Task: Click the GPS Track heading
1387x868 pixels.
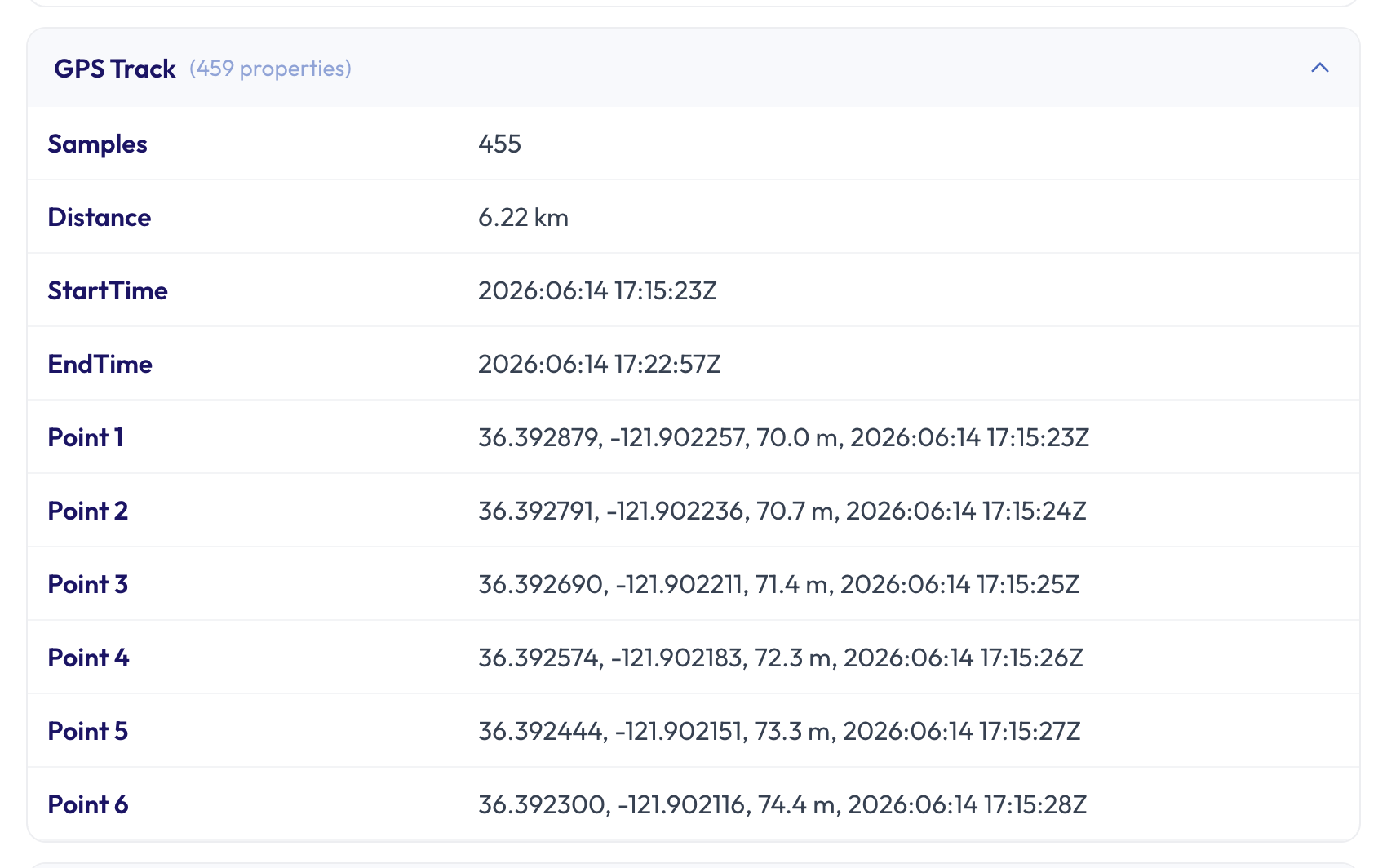Action: [115, 69]
